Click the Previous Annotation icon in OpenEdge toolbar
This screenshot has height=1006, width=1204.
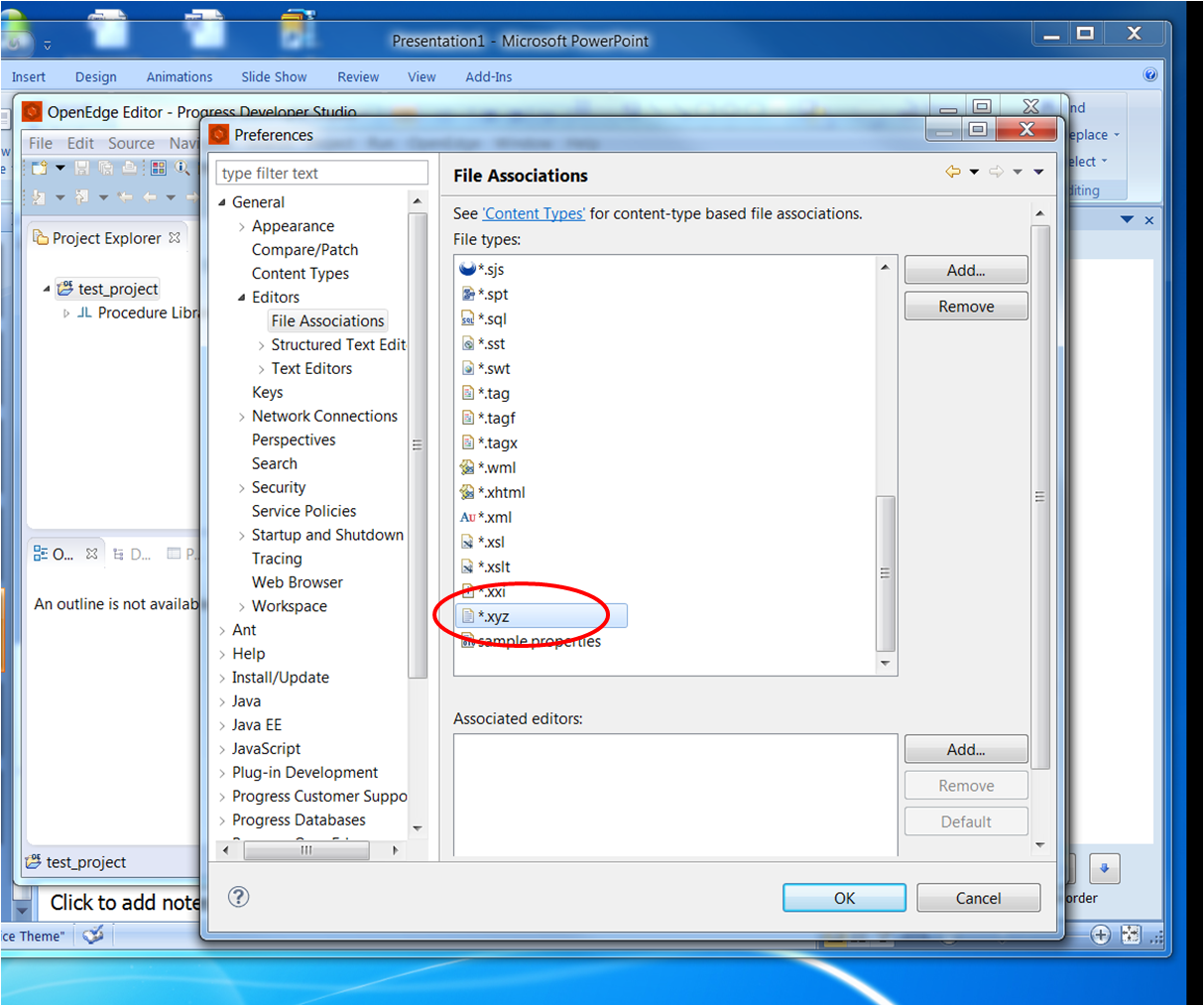81,196
